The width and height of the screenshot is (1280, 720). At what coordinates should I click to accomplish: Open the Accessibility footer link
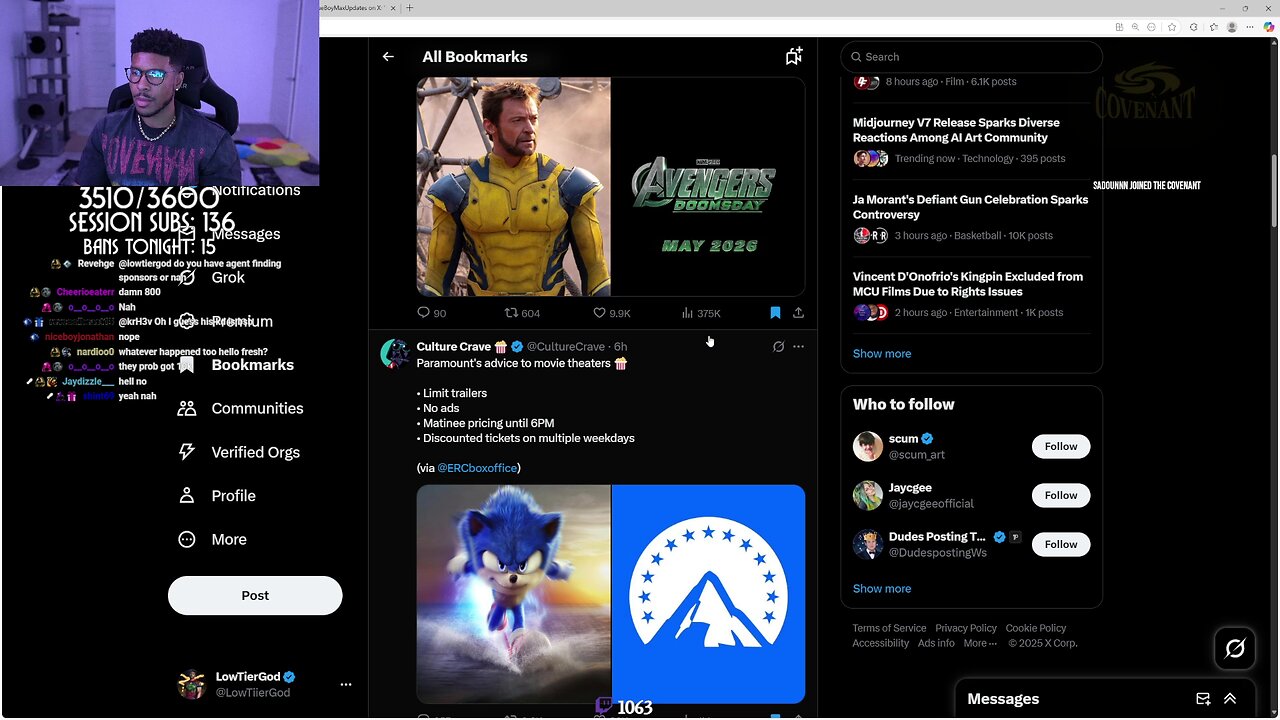pos(881,643)
